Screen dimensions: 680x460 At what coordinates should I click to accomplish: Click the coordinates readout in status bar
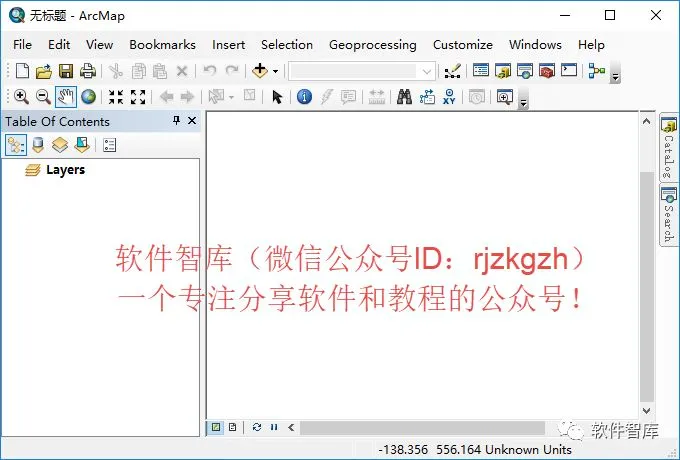(x=475, y=450)
